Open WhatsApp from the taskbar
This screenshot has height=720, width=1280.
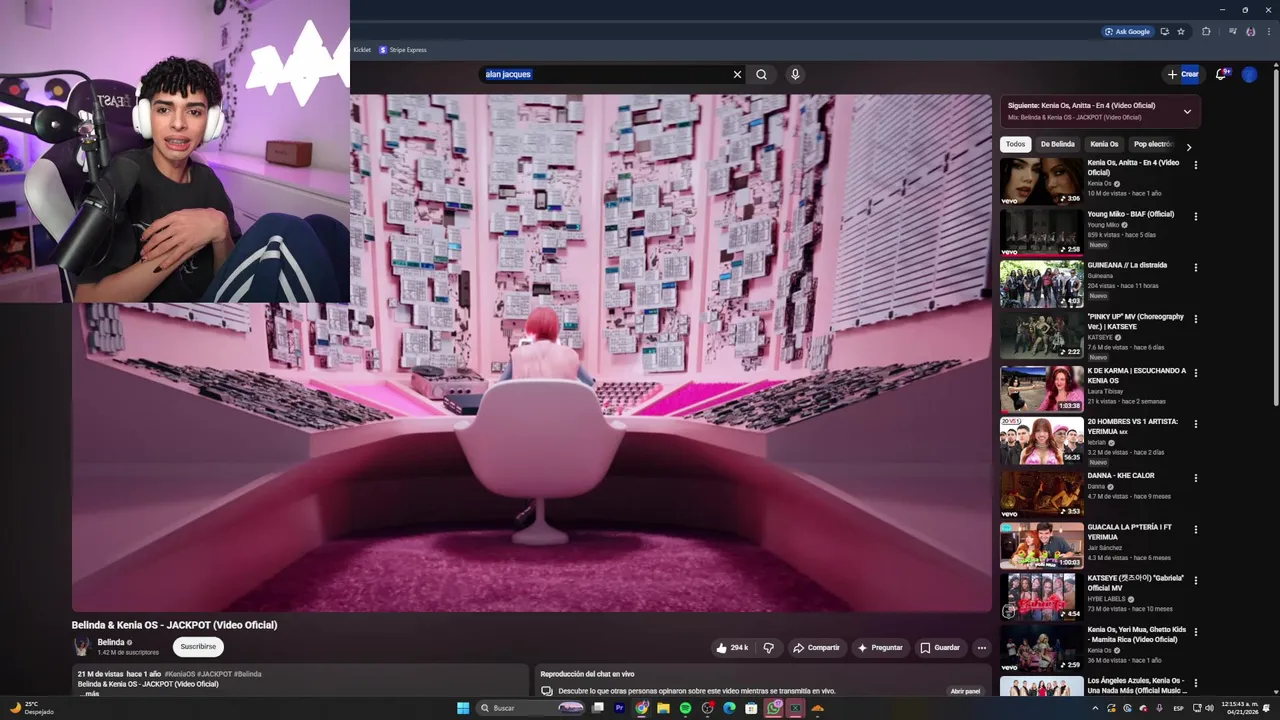pos(773,708)
